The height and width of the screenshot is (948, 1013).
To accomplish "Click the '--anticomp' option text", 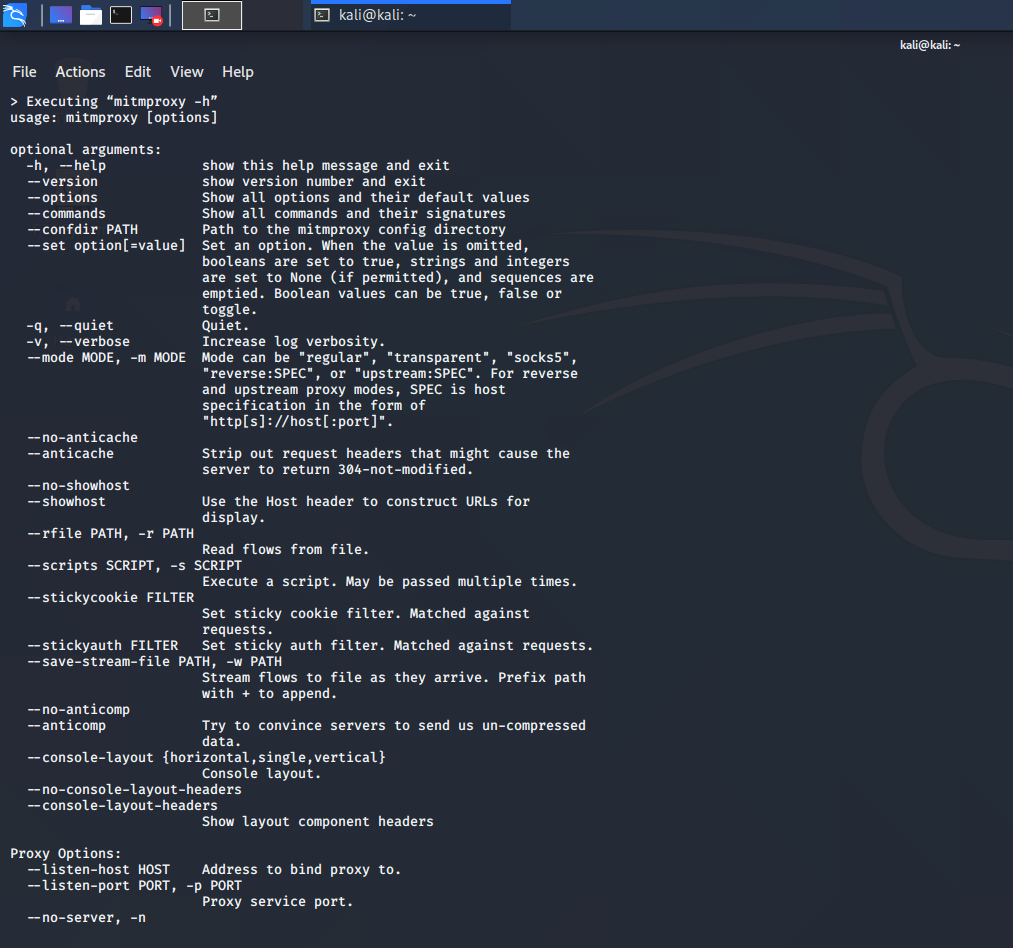I will 66,726.
